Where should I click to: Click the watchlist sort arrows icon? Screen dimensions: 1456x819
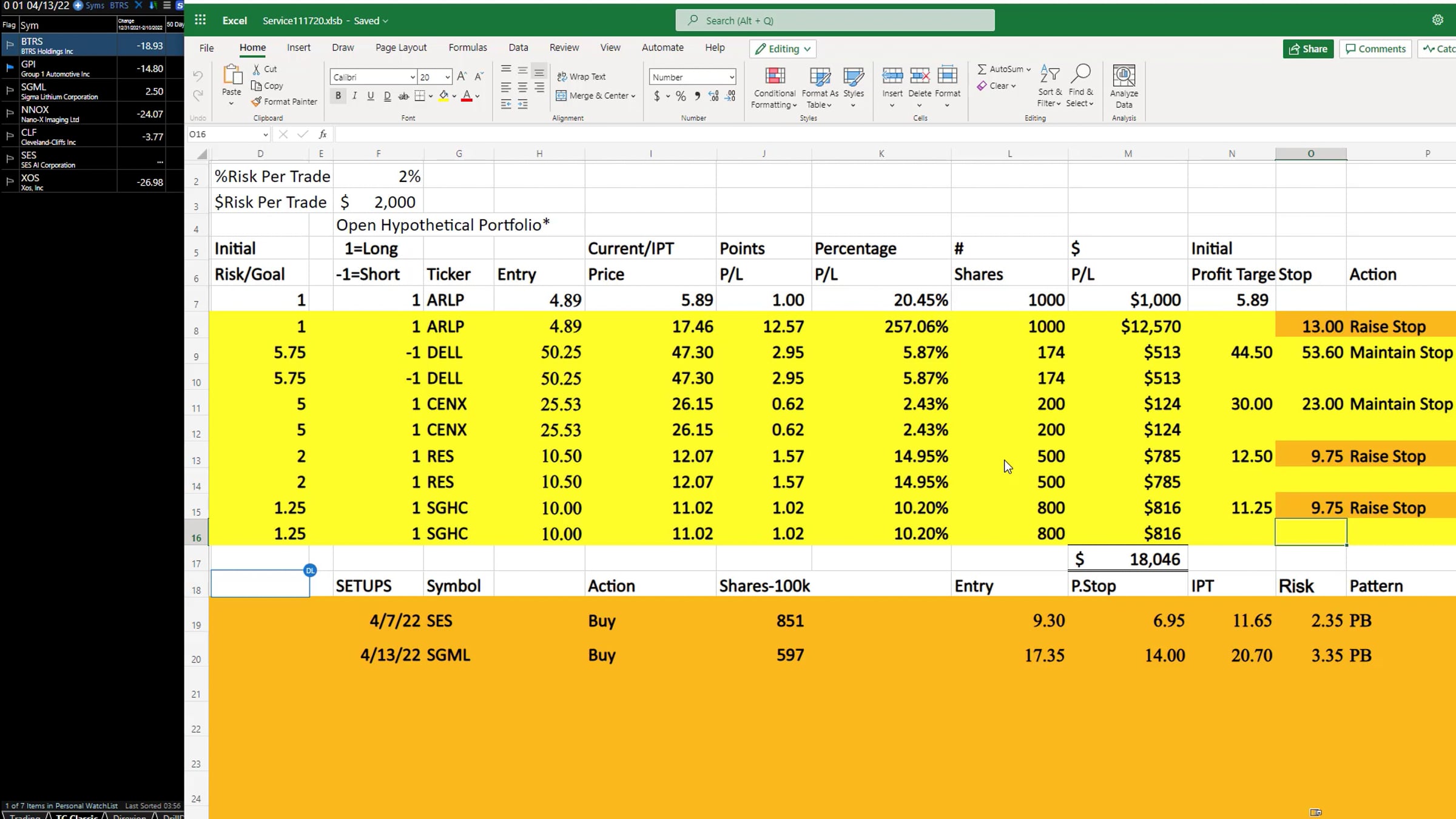pos(152,5)
